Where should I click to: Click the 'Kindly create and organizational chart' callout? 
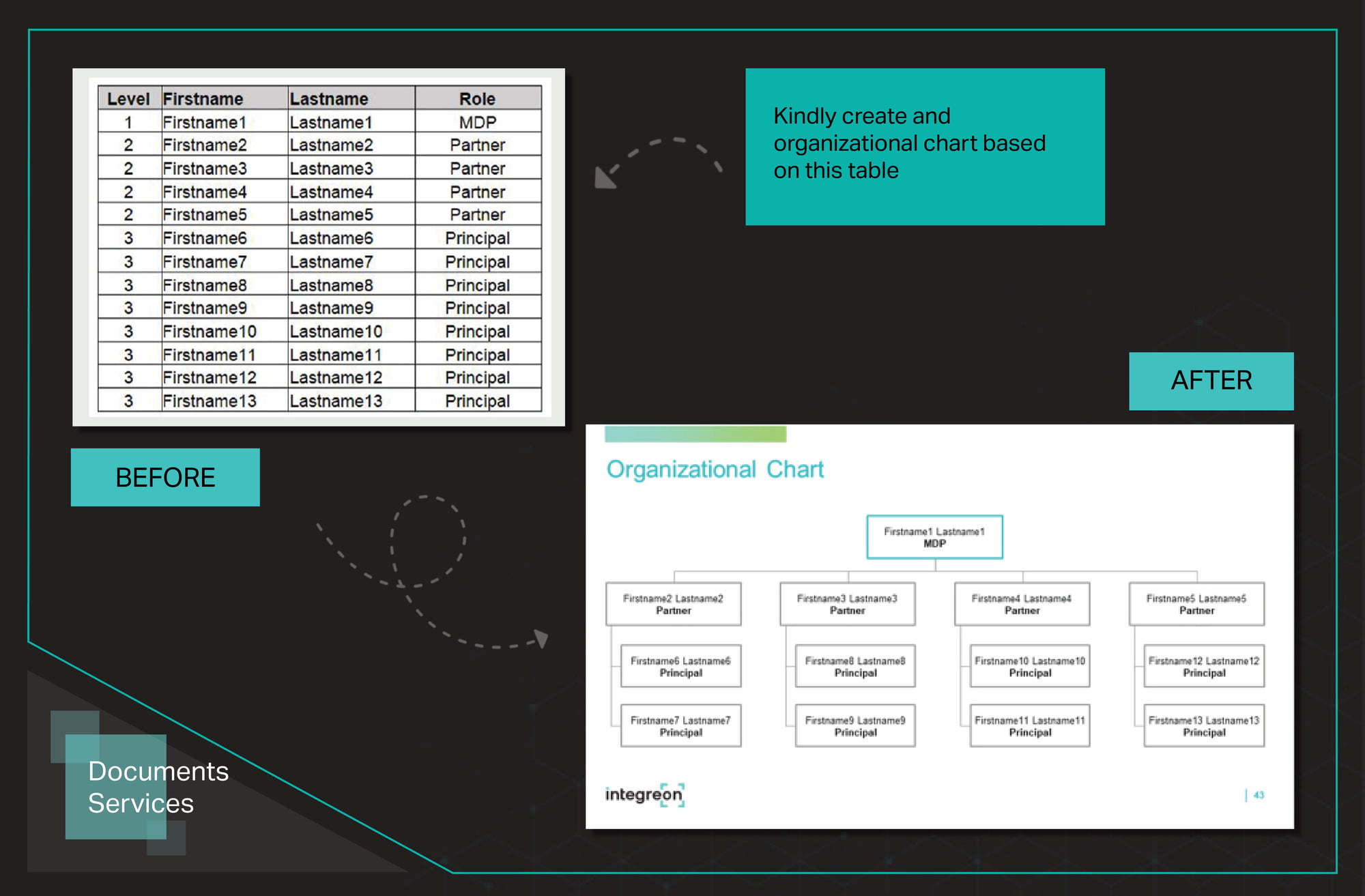click(x=925, y=147)
